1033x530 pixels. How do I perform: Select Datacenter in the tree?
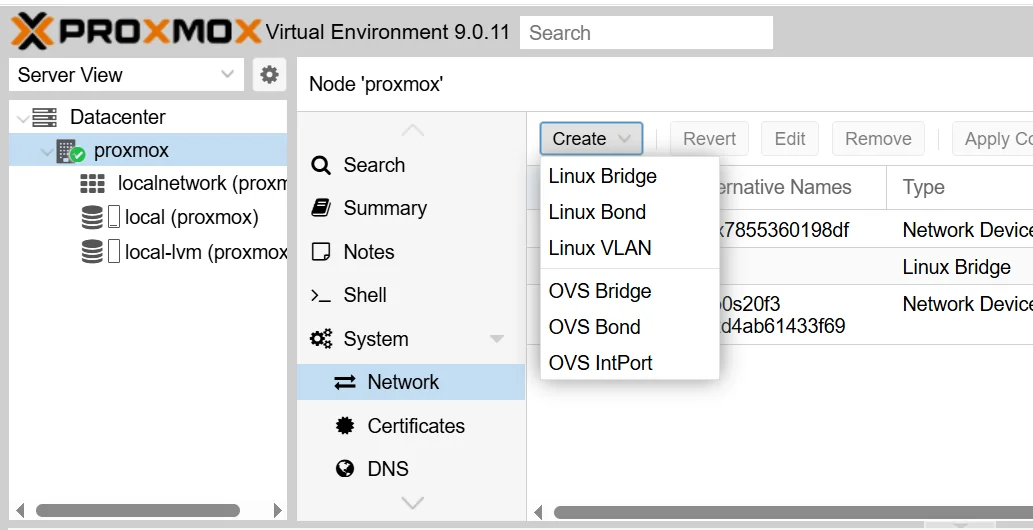pos(148,117)
